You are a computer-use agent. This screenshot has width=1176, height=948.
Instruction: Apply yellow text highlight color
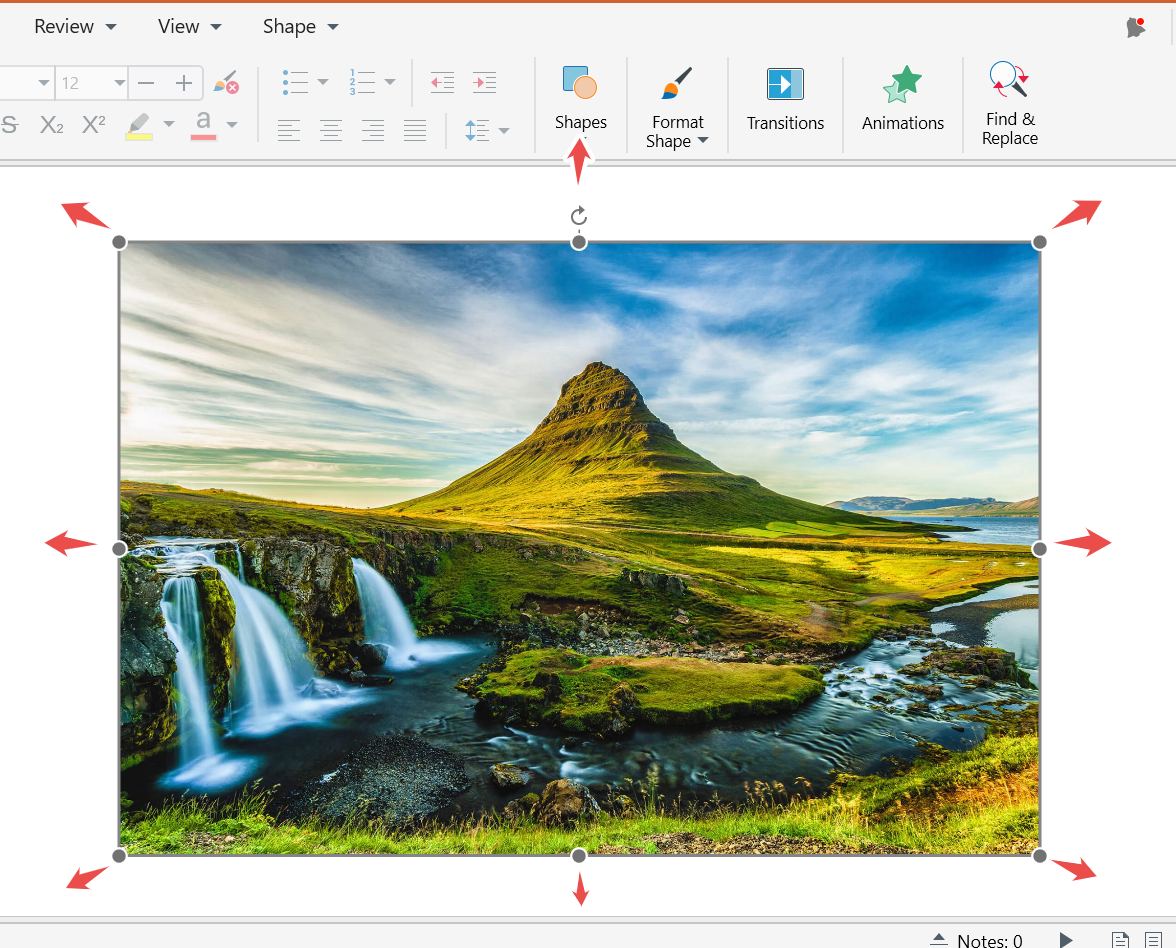tap(139, 126)
